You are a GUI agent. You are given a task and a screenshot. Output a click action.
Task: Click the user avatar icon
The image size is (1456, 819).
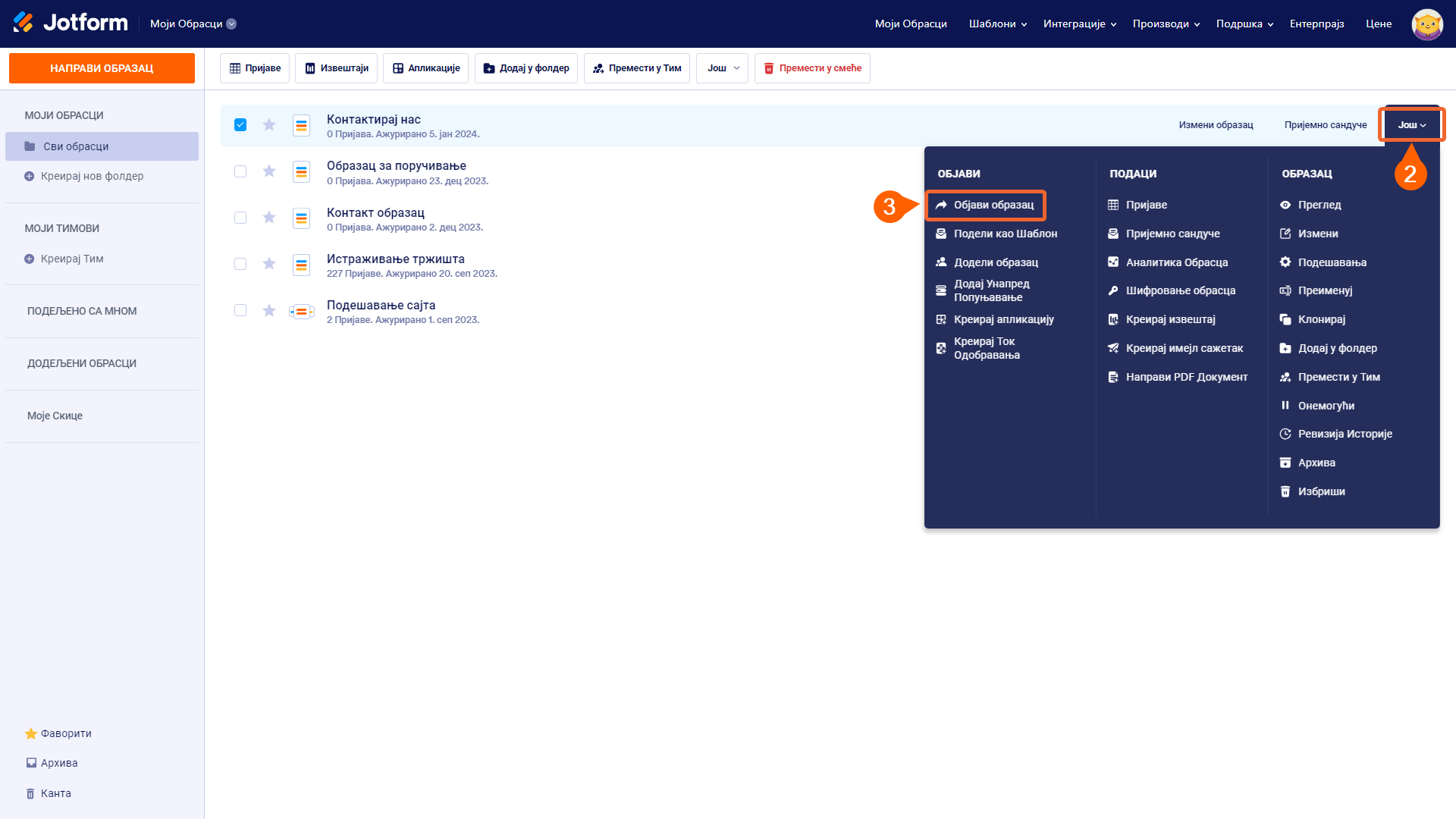pyautogui.click(x=1426, y=24)
